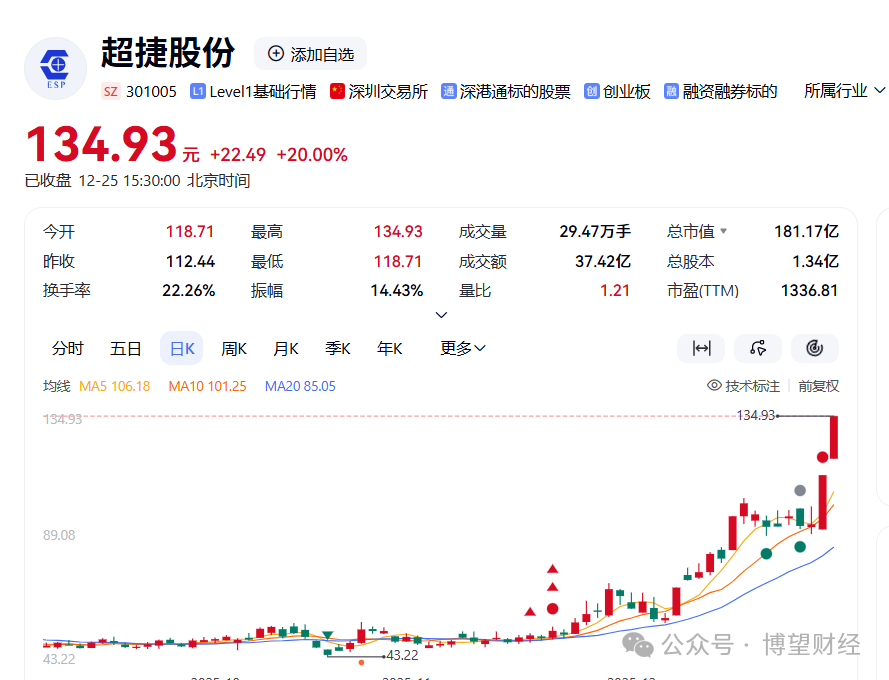Click the 添加自选 button

[x=311, y=54]
